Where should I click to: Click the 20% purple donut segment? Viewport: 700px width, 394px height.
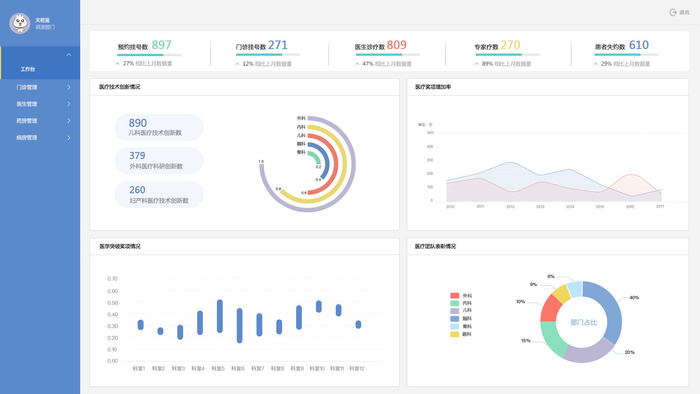590,353
